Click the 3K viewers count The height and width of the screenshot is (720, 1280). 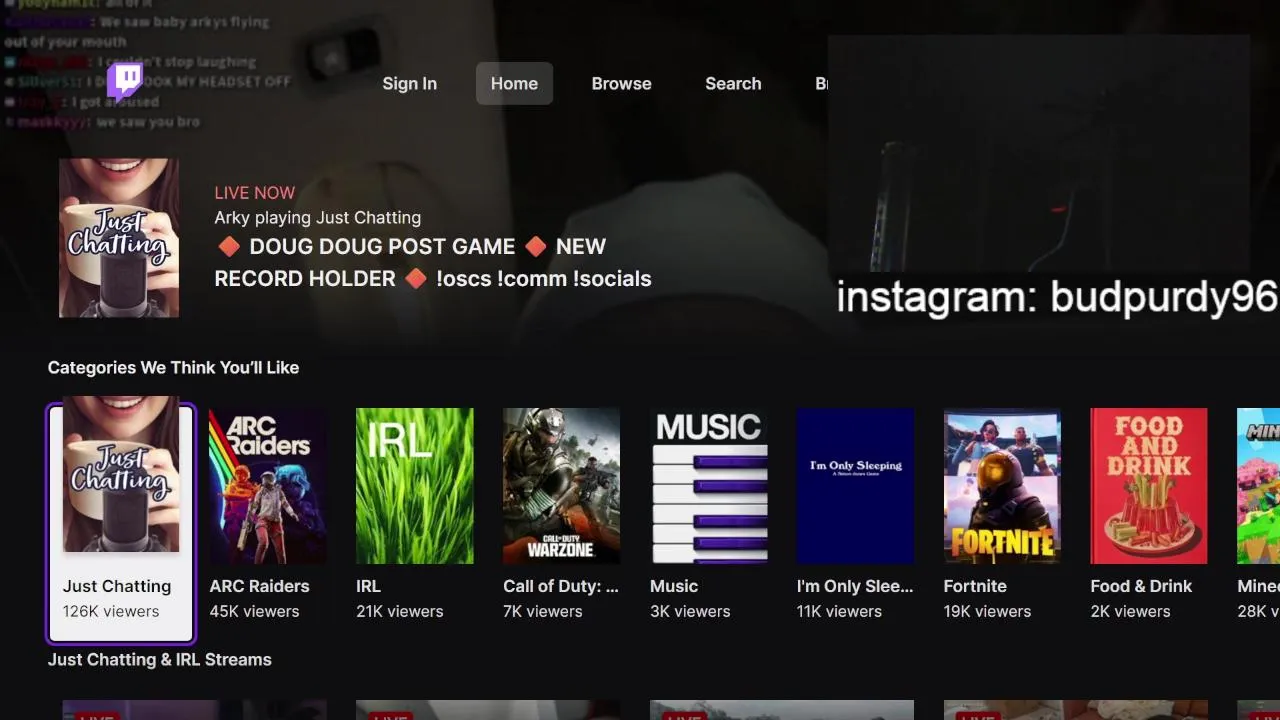690,611
